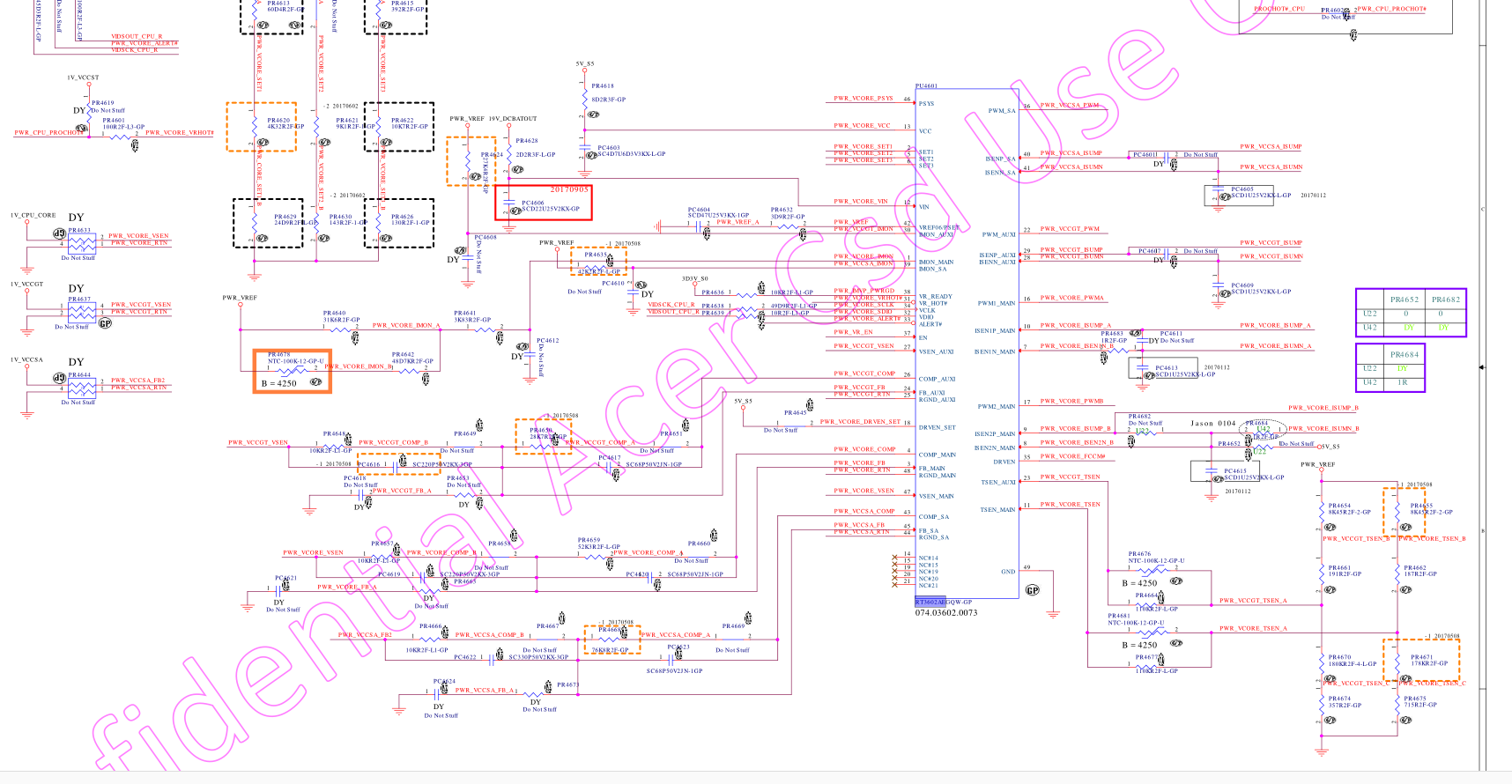Select capacitor PC4612 label

point(548,341)
